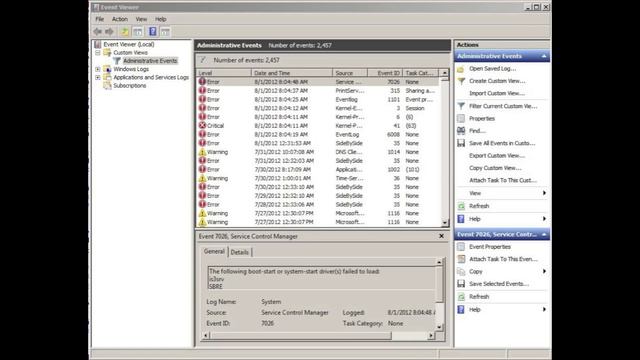
Task: Switch to the General tab
Action: coord(214,251)
